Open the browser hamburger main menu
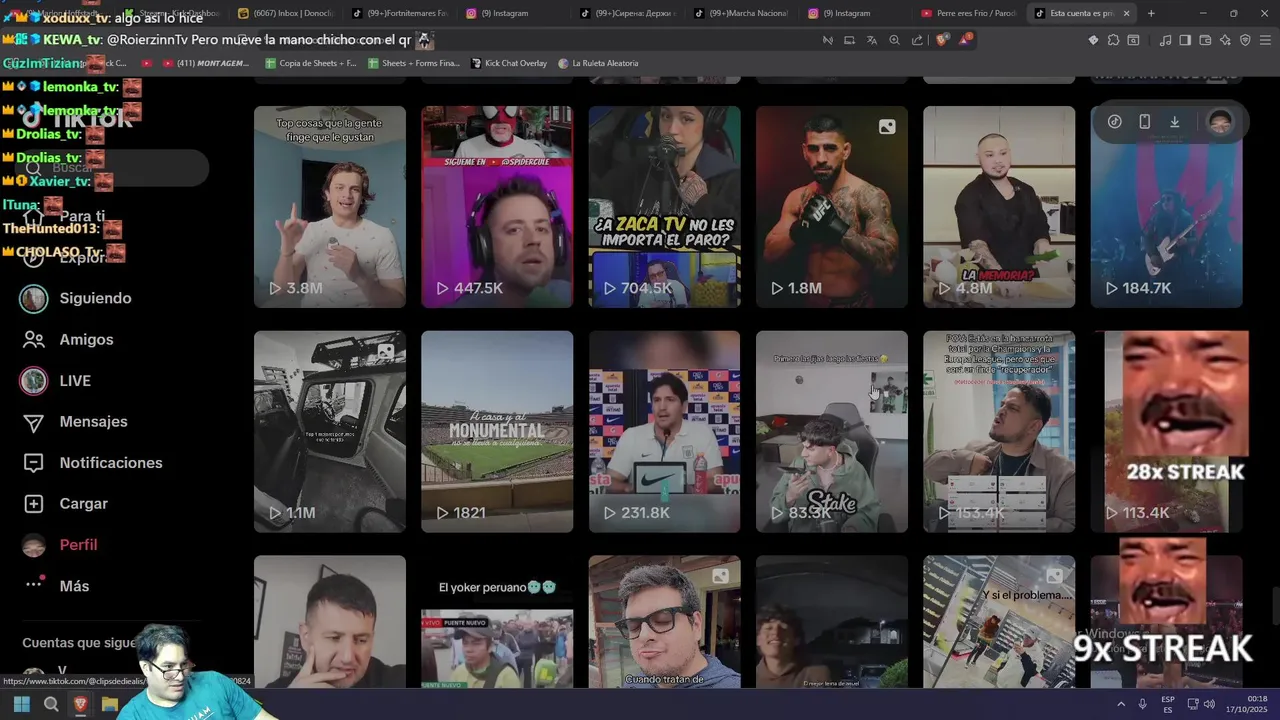1280x720 pixels. click(1265, 40)
